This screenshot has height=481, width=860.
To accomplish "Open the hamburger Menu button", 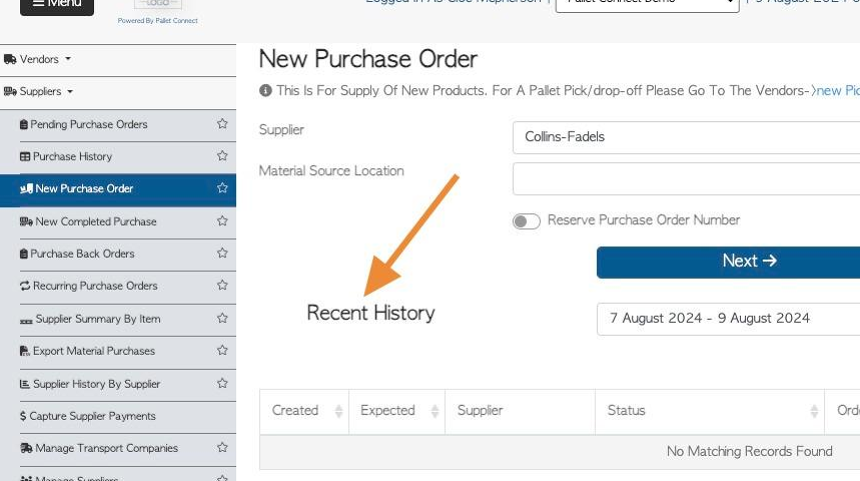I will coord(57,4).
